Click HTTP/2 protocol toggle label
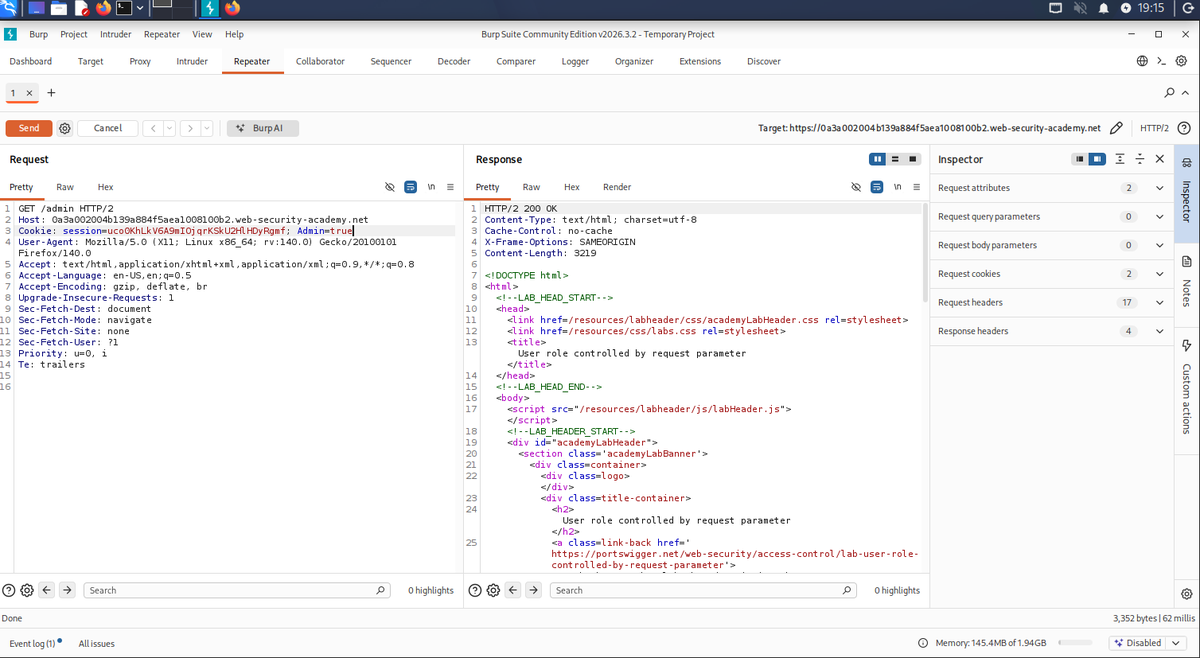The image size is (1200, 658). [x=1154, y=128]
